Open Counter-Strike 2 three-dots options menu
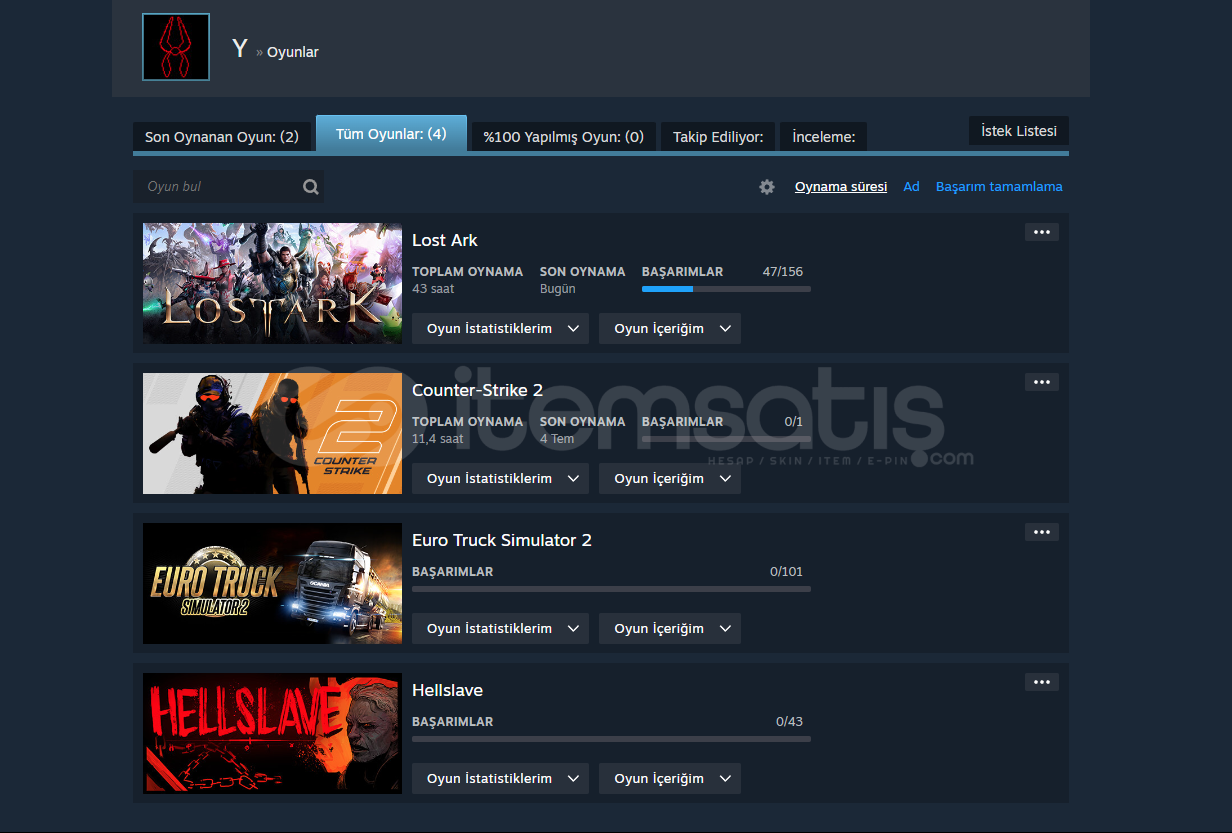Image resolution: width=1232 pixels, height=833 pixels. [1042, 382]
